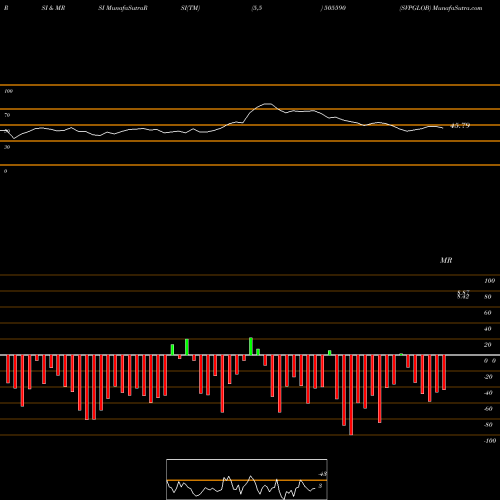500x500 pixels.
Task: Click the 45.79 RSI current value label
Action: (x=460, y=126)
